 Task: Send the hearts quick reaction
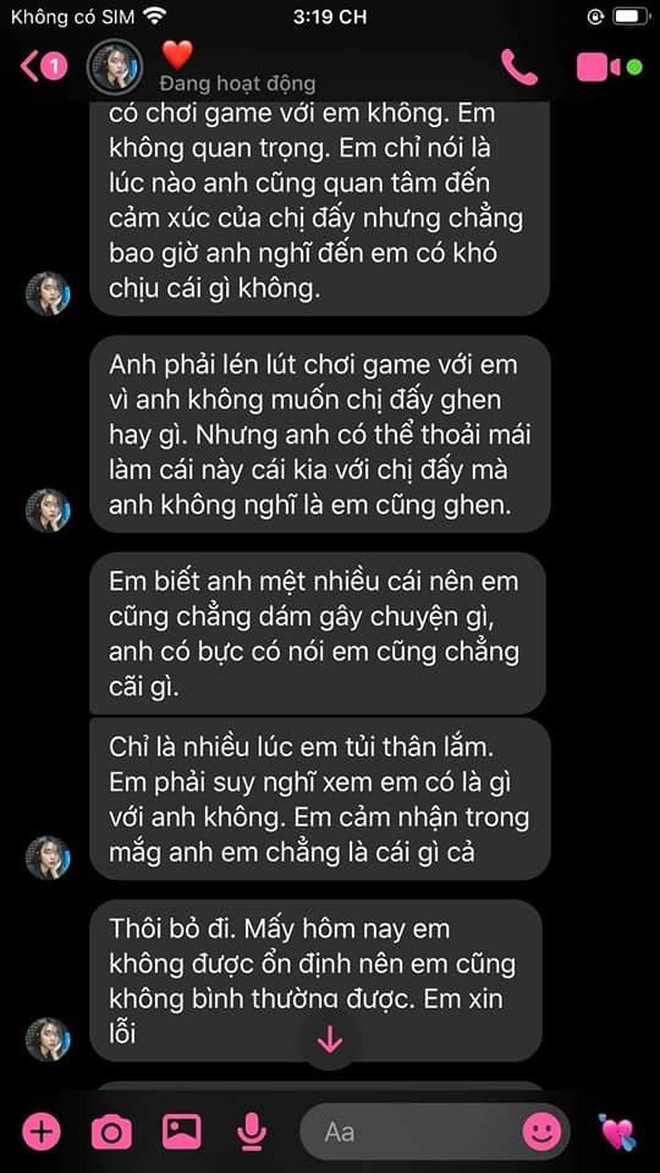click(x=617, y=1131)
